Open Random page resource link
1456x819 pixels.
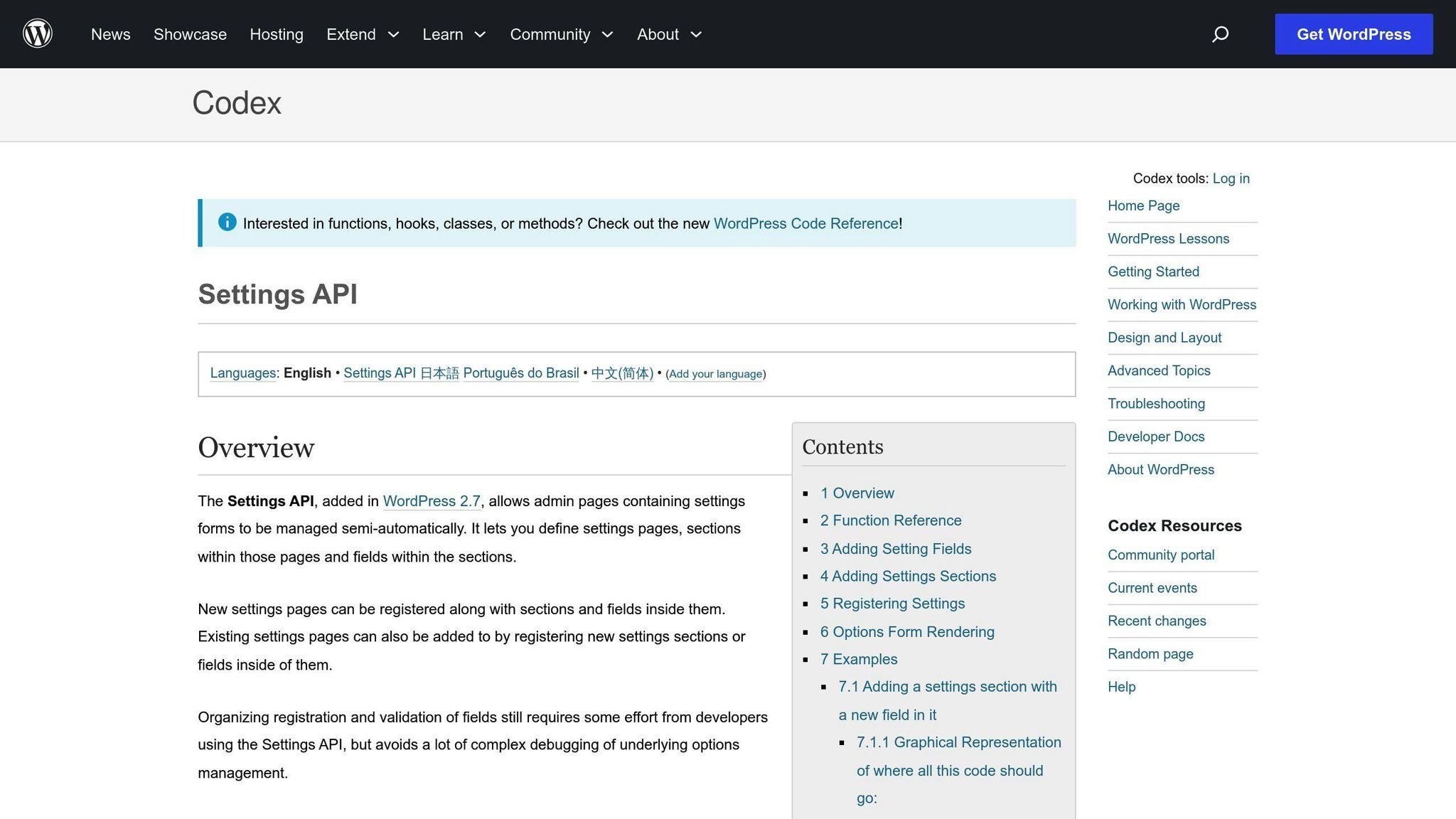click(1150, 654)
